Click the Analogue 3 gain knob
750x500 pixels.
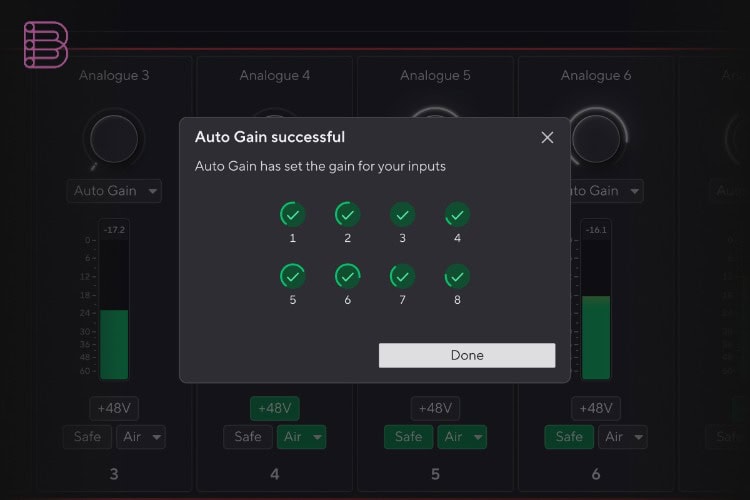[114, 139]
